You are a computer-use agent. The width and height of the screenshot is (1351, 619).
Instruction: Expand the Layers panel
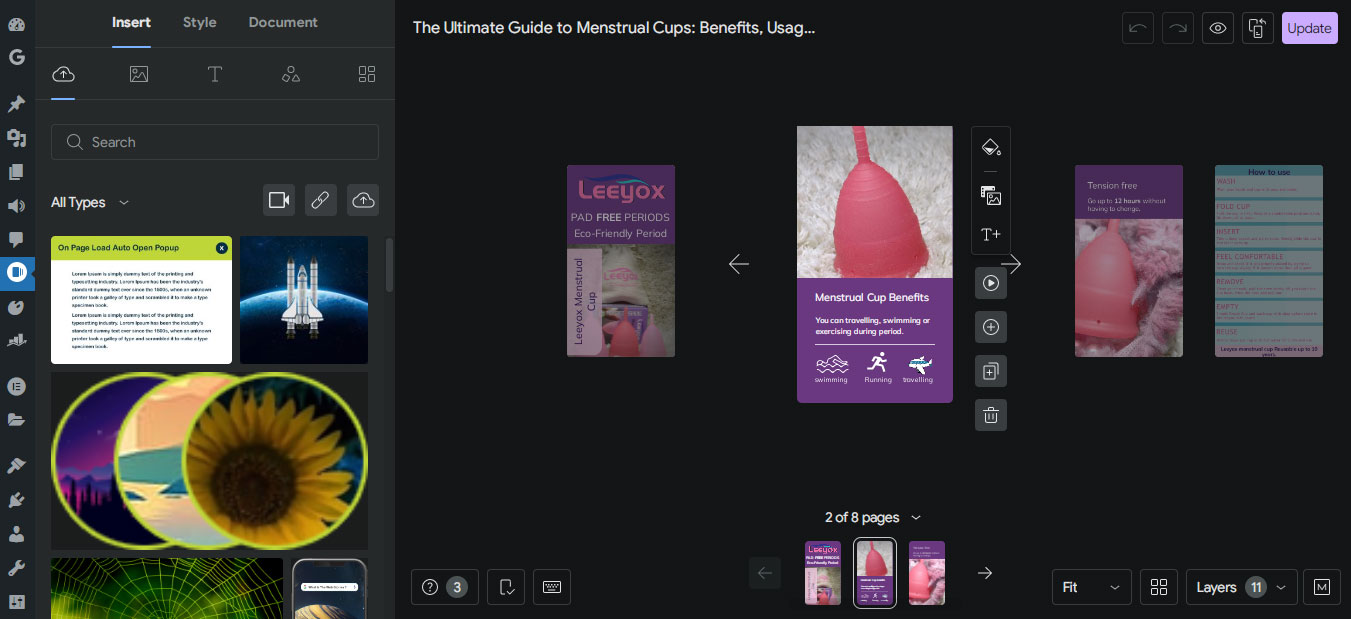click(1242, 587)
